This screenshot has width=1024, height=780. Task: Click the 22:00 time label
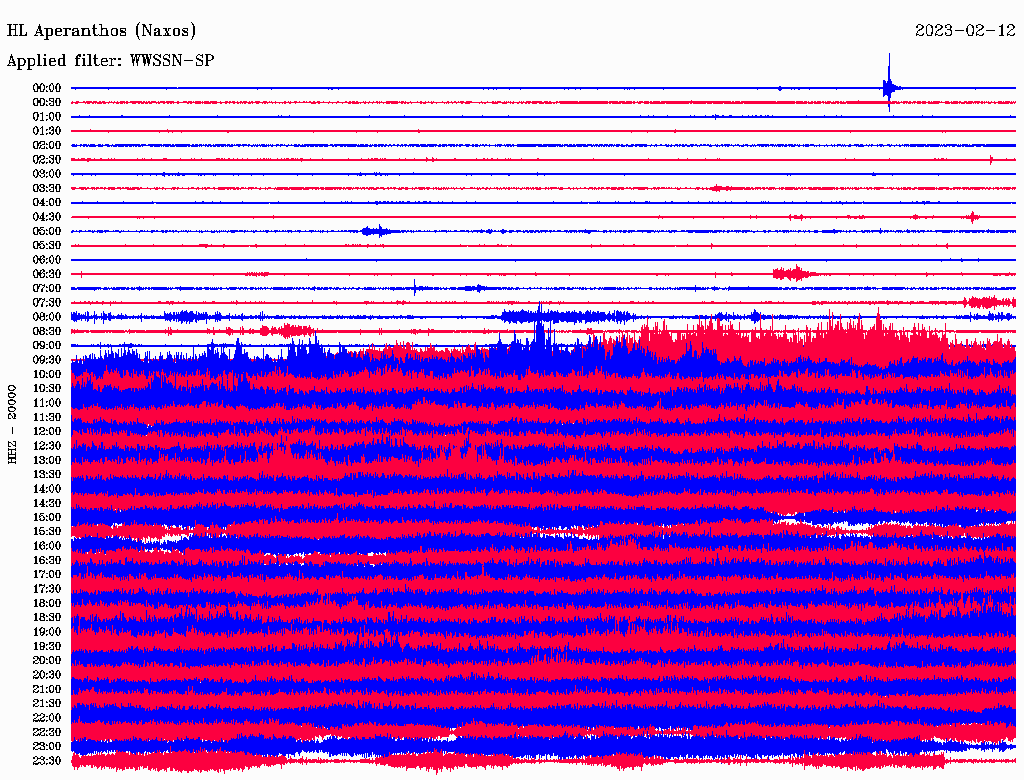click(x=47, y=717)
